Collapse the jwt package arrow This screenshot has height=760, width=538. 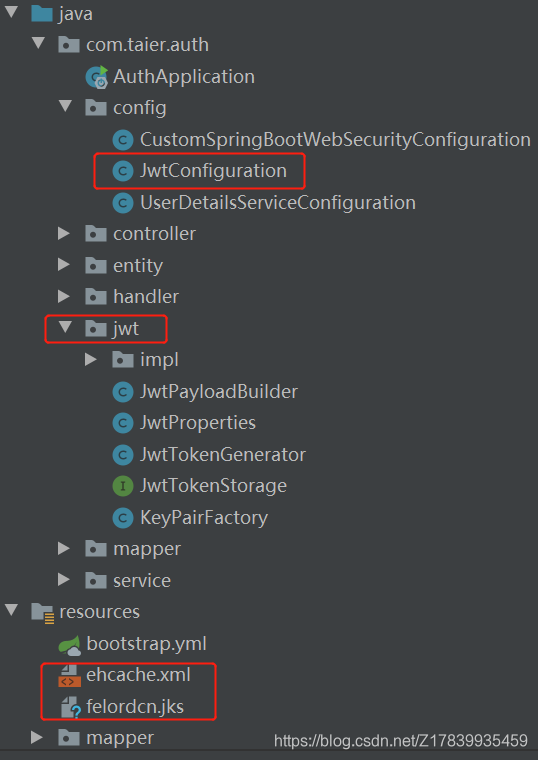click(64, 327)
